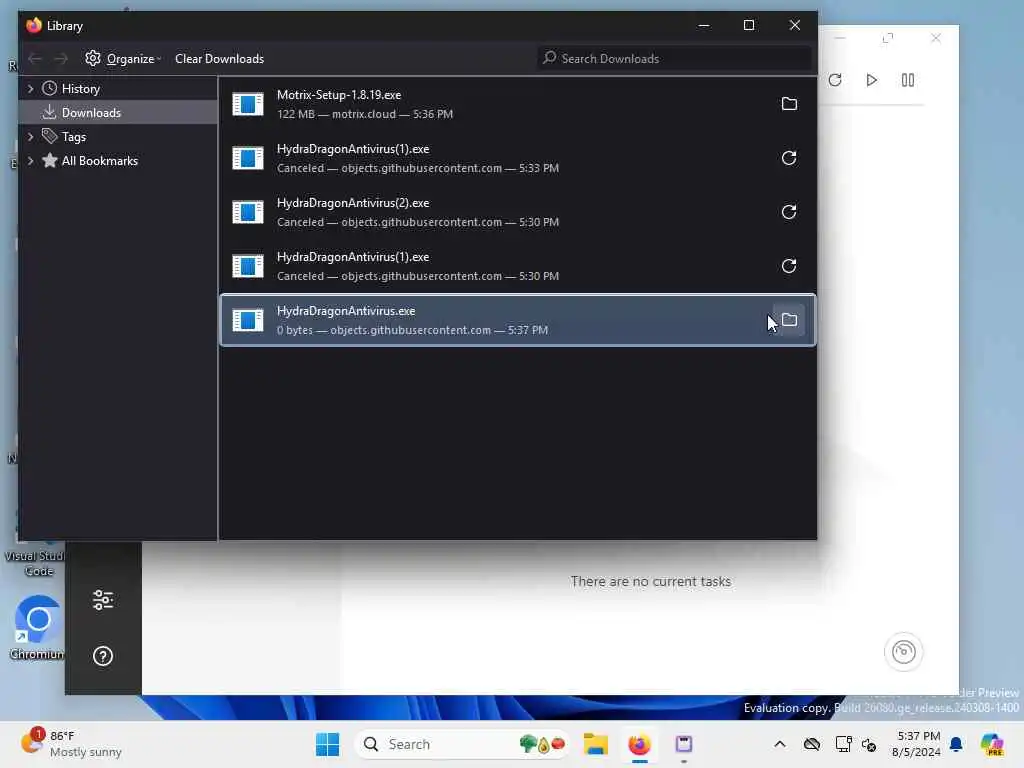Click the HydraDragonAntivirus(2).exe file type icon
The height and width of the screenshot is (768, 1024).
click(x=248, y=212)
